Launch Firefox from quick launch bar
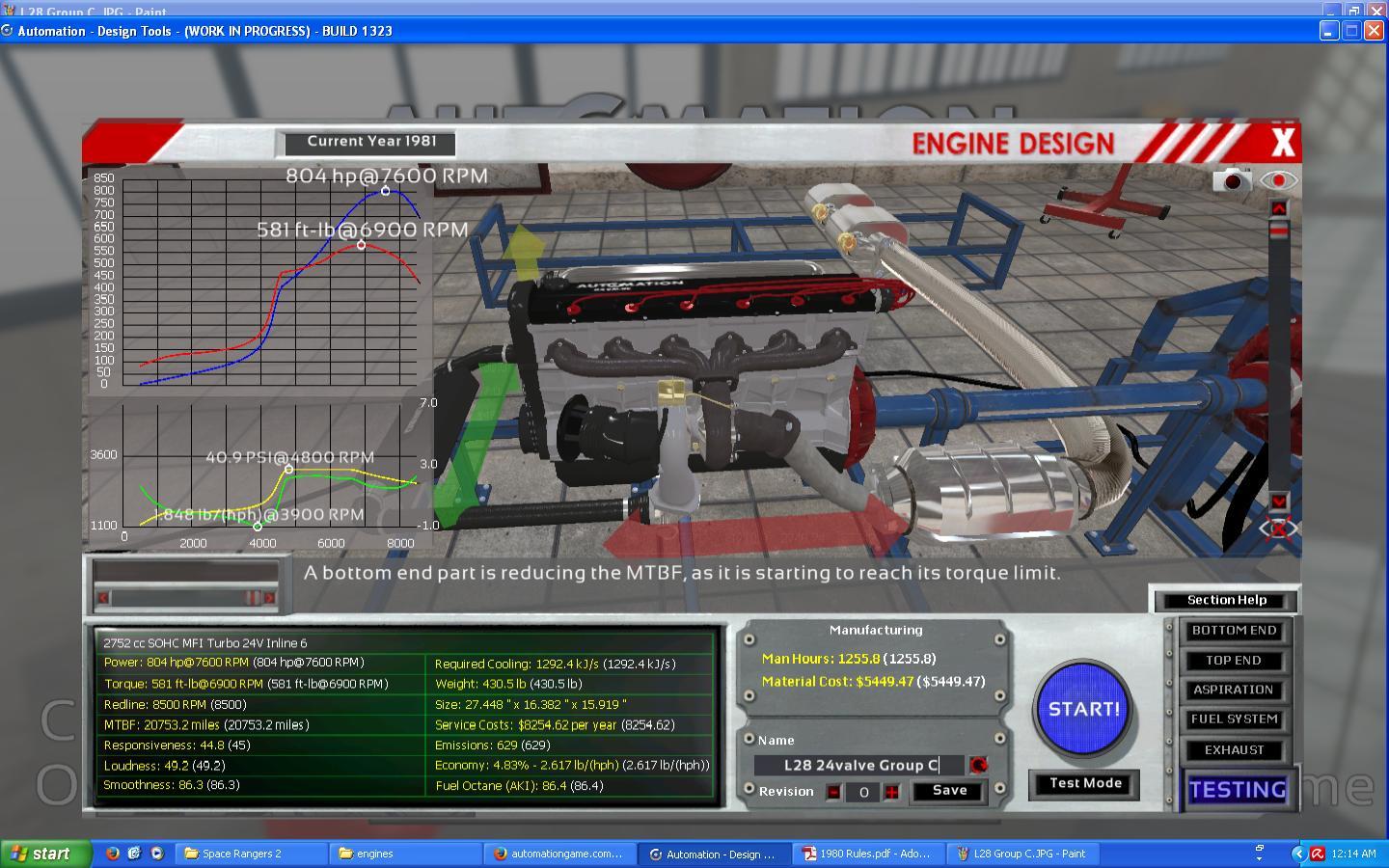The height and width of the screenshot is (868, 1389). coord(113,854)
